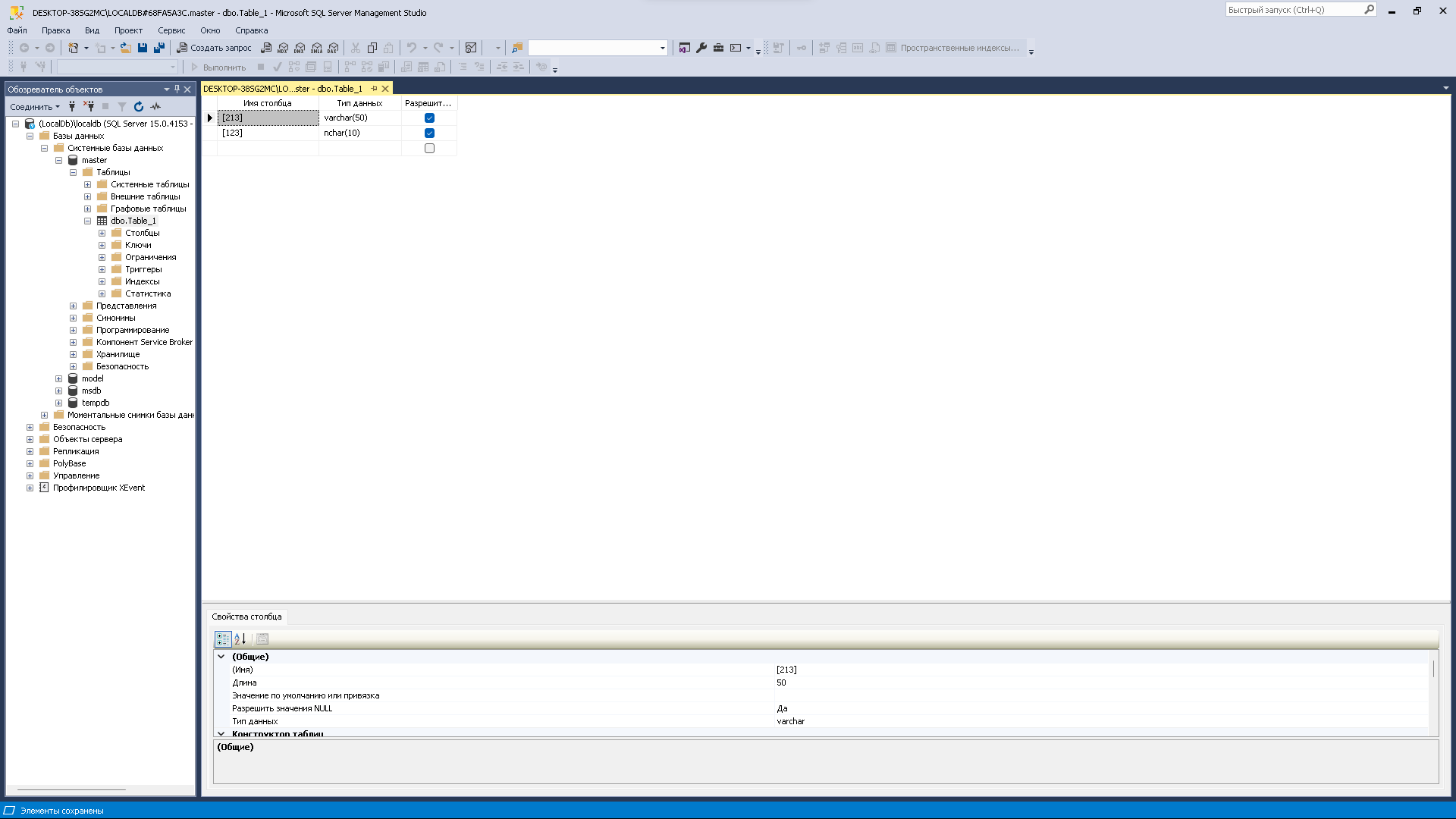Click the properties wrench toolbar icon
The height and width of the screenshot is (819, 1456).
tap(701, 48)
